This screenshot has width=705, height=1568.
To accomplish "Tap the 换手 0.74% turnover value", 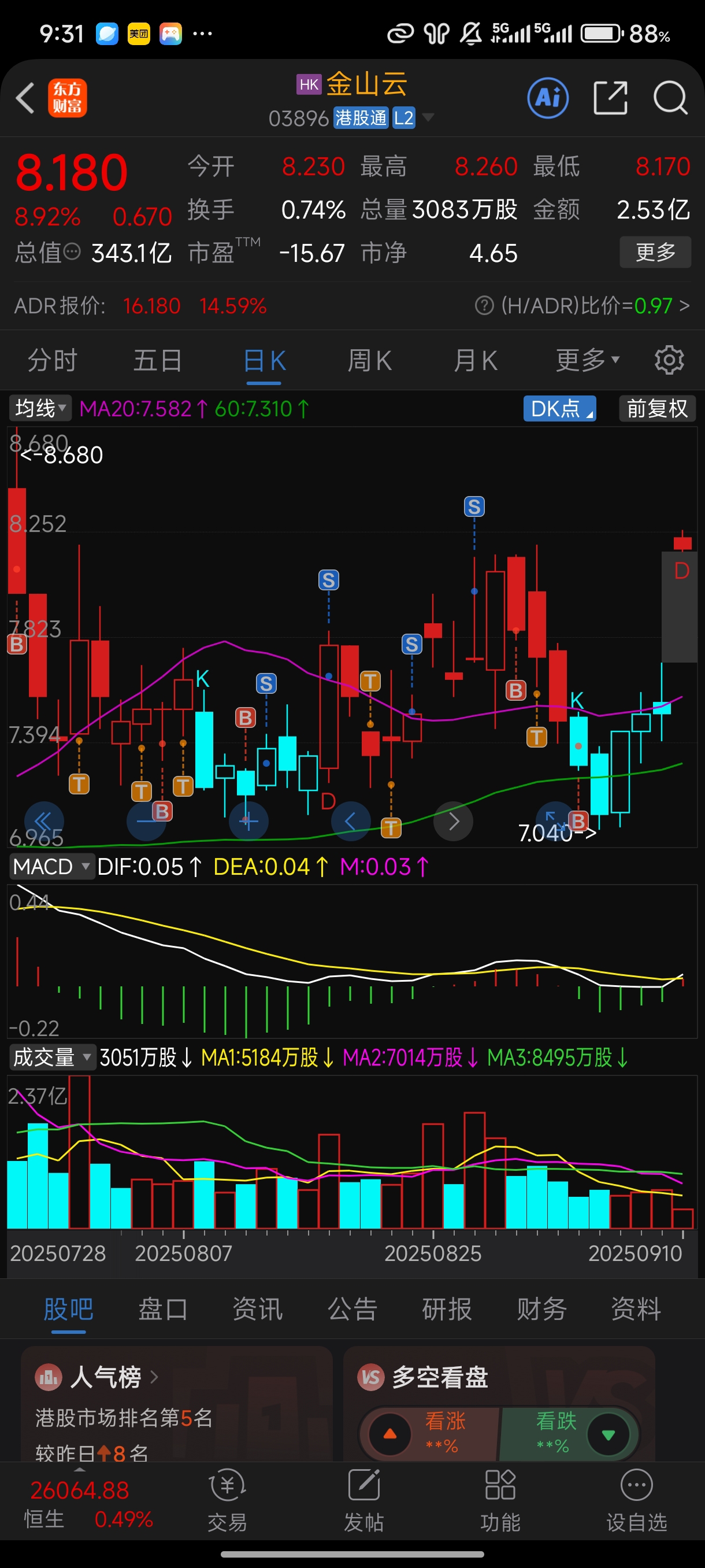I will click(313, 209).
